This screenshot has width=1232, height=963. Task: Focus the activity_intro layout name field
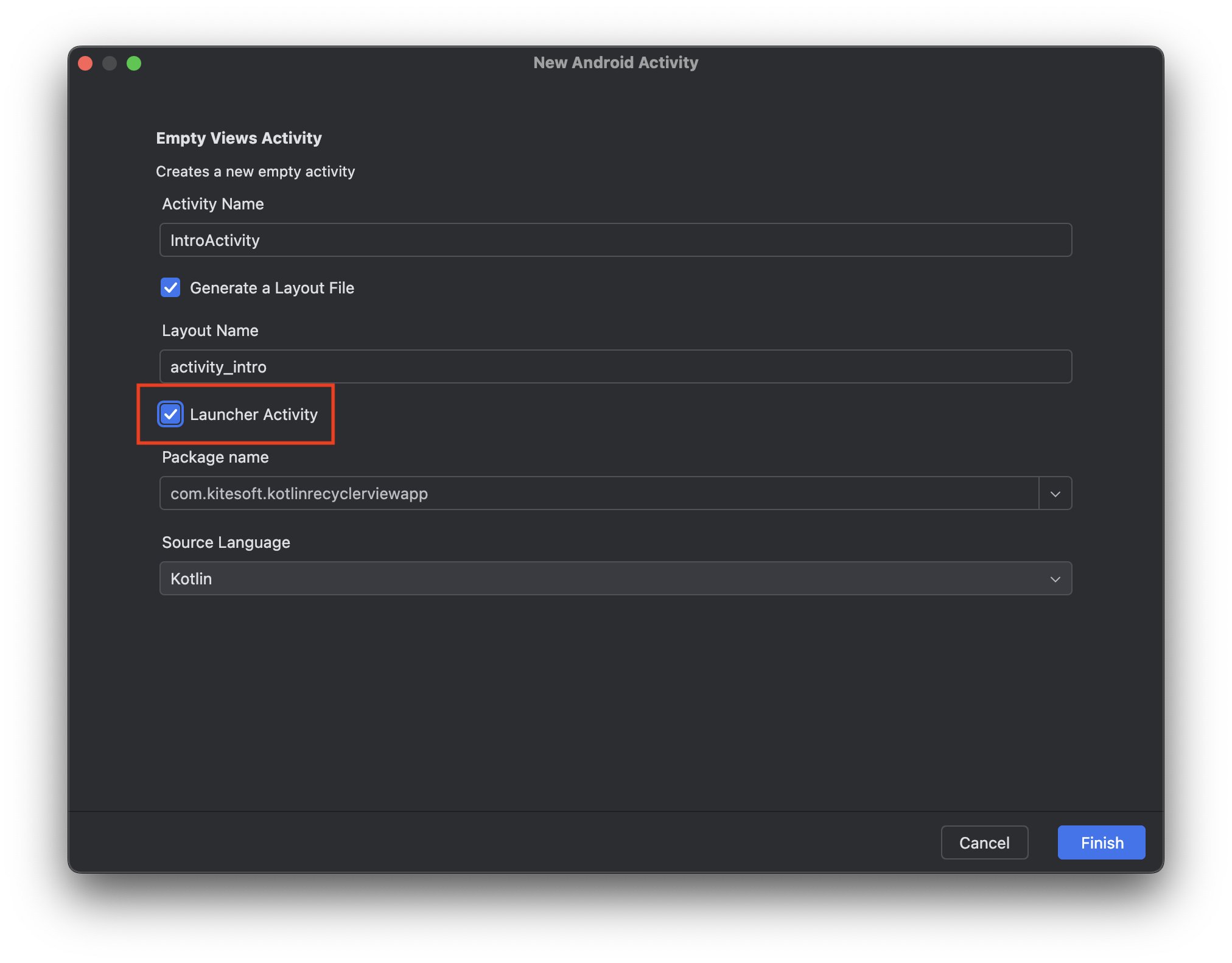[x=615, y=367]
